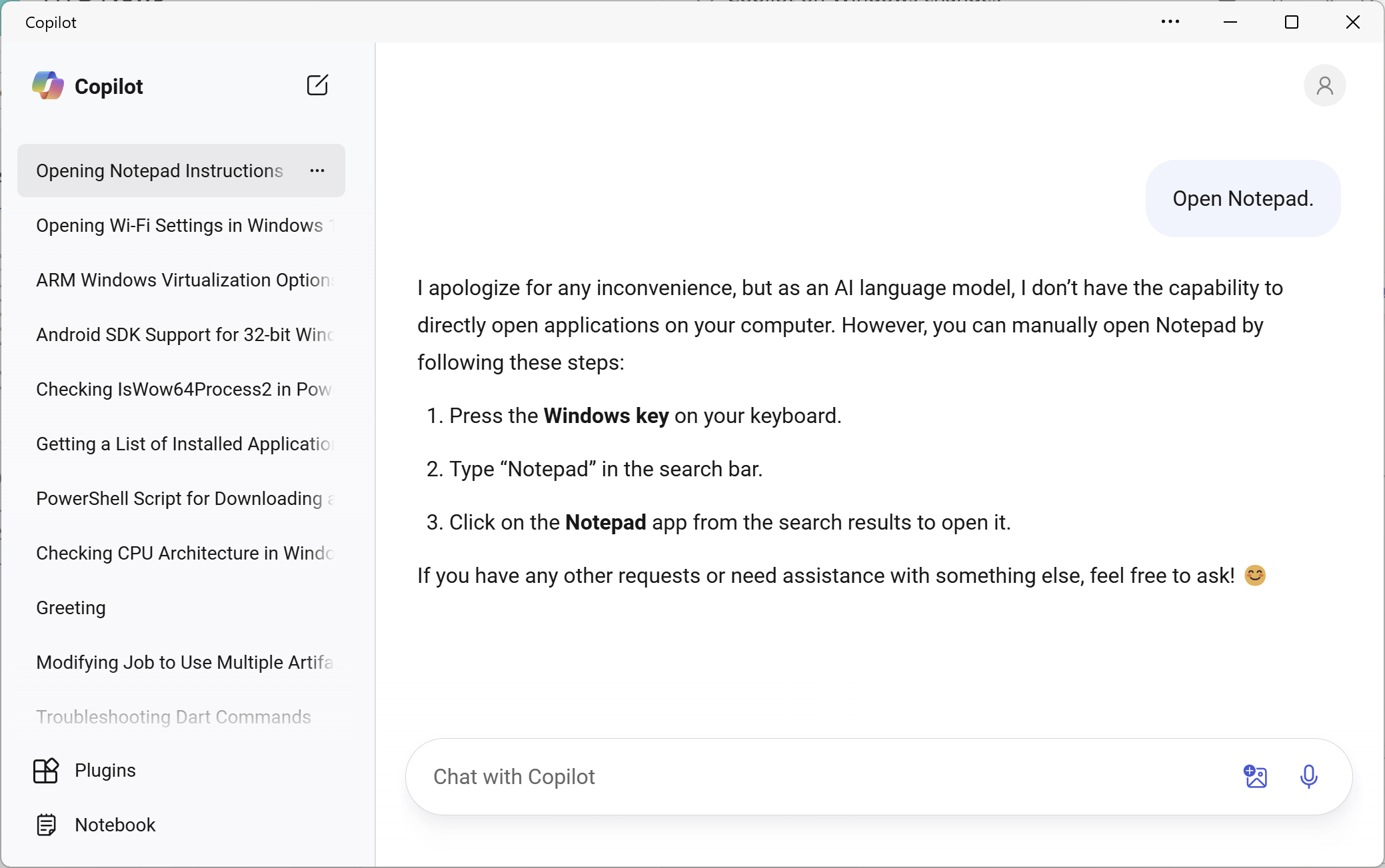The width and height of the screenshot is (1385, 868).
Task: Select the Opening Wi-Fi Settings conversation
Action: pyautogui.click(x=182, y=225)
